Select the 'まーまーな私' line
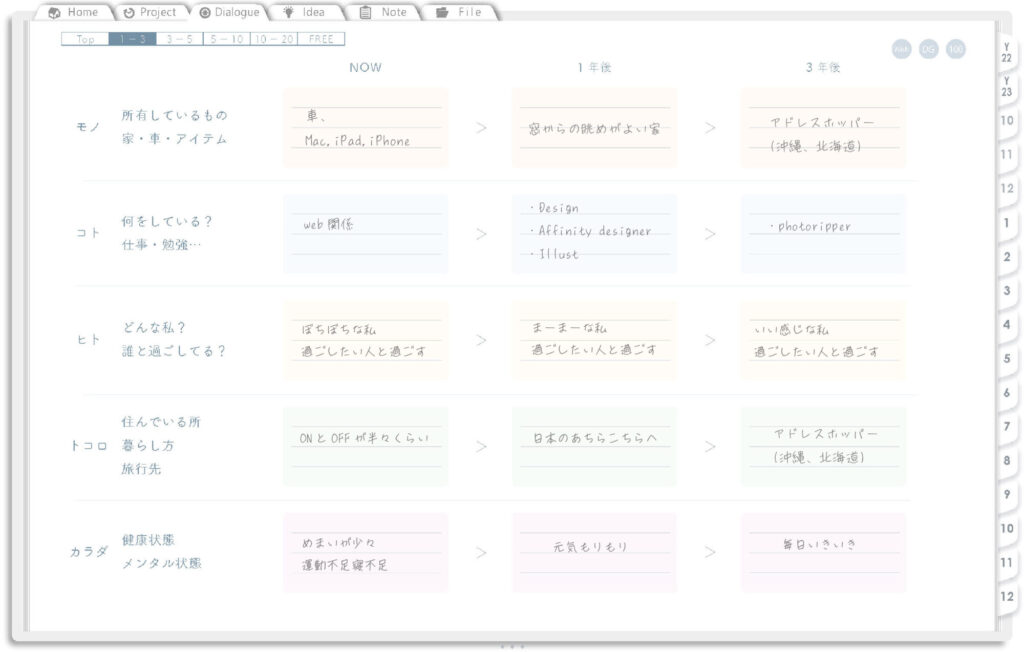This screenshot has width=1024, height=652. click(569, 327)
